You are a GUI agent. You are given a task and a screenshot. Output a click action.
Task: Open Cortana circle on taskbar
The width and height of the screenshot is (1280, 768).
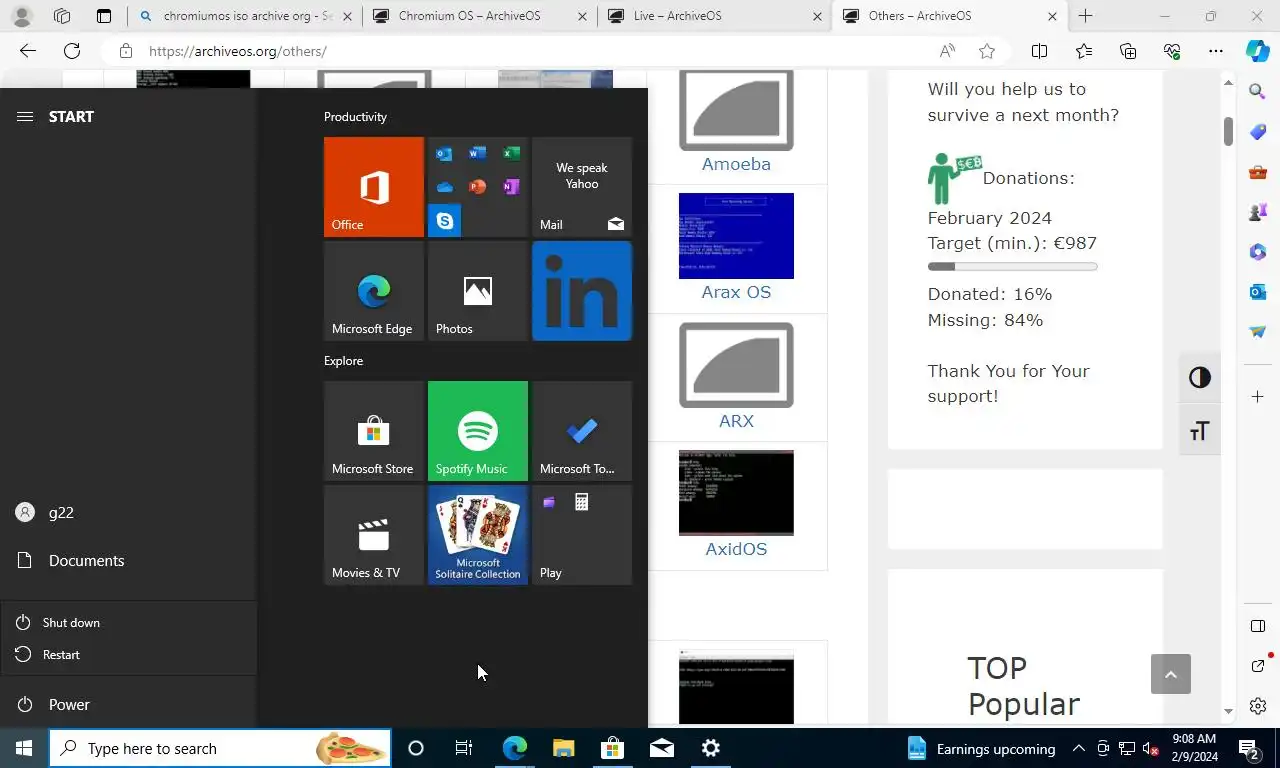pos(416,748)
